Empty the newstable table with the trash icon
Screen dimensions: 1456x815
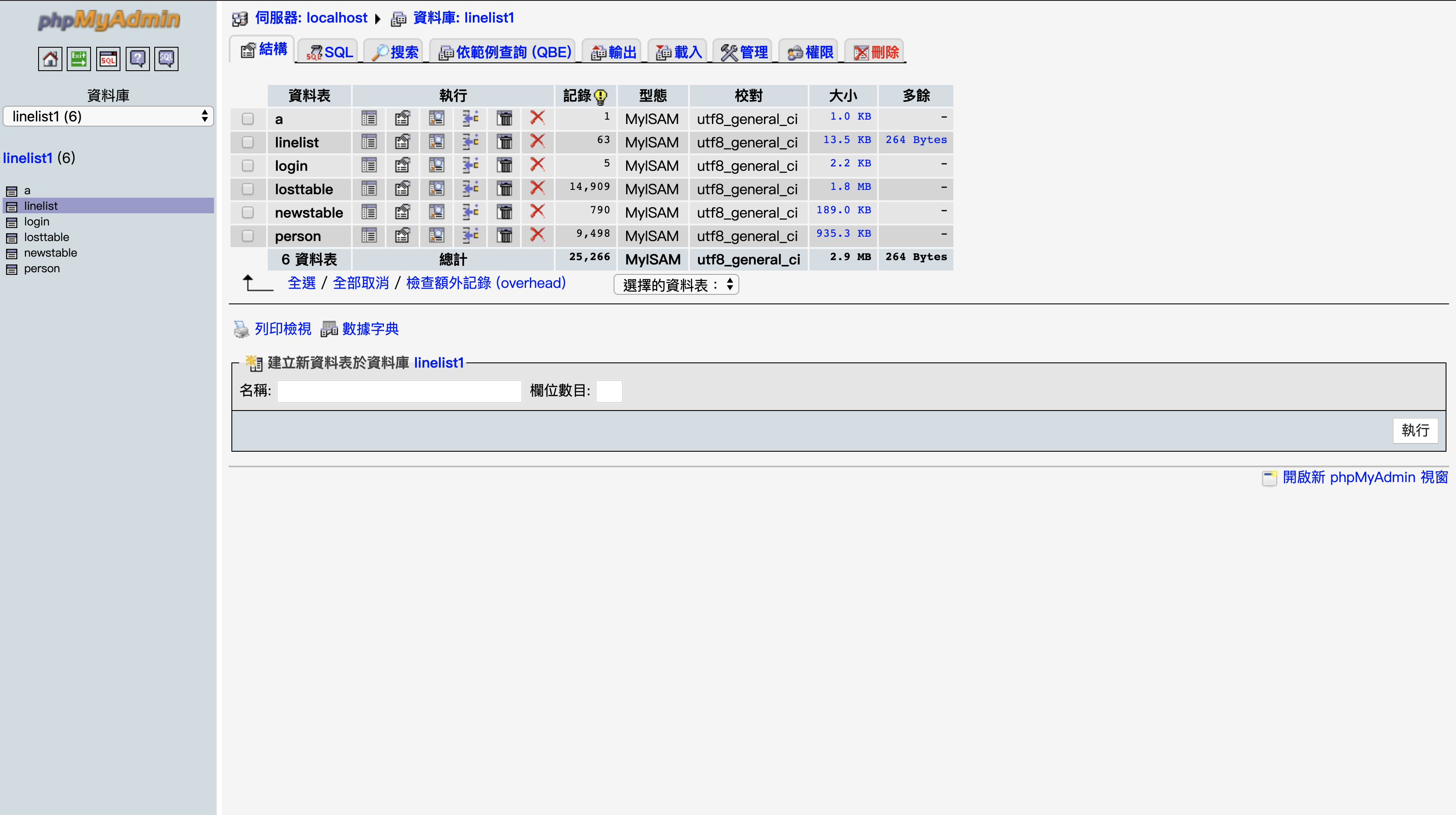504,212
